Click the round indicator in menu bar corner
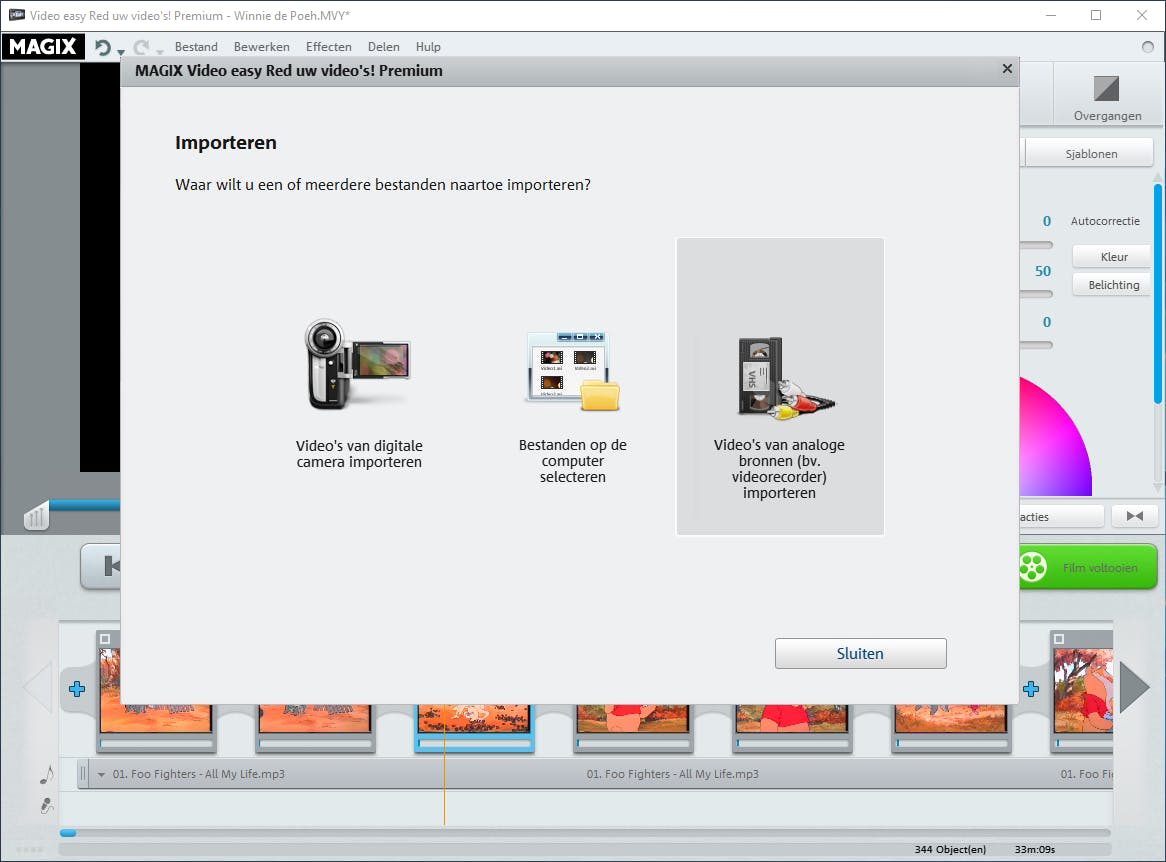Viewport: 1166px width, 862px height. [1147, 47]
